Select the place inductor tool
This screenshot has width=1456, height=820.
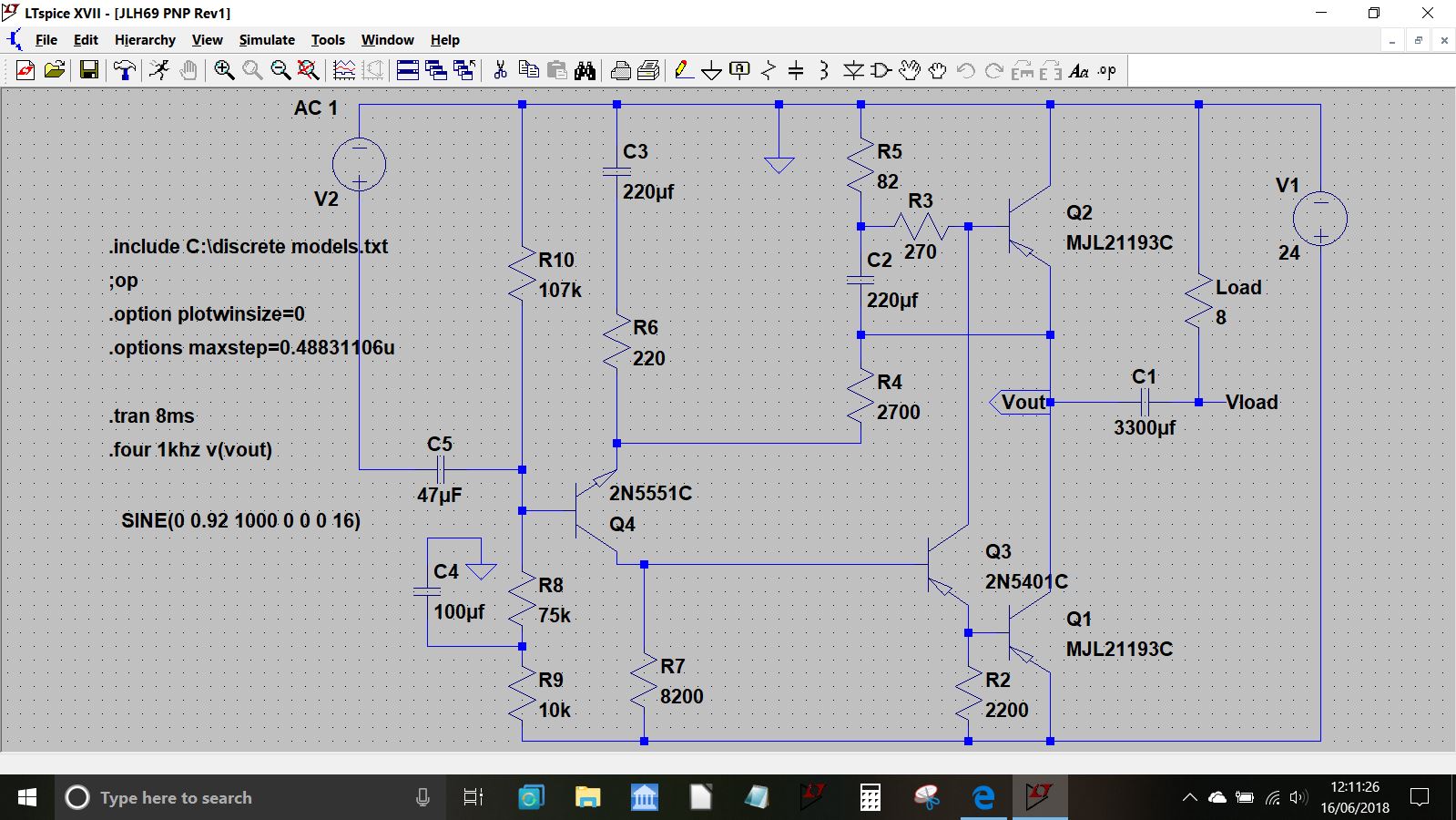[824, 70]
